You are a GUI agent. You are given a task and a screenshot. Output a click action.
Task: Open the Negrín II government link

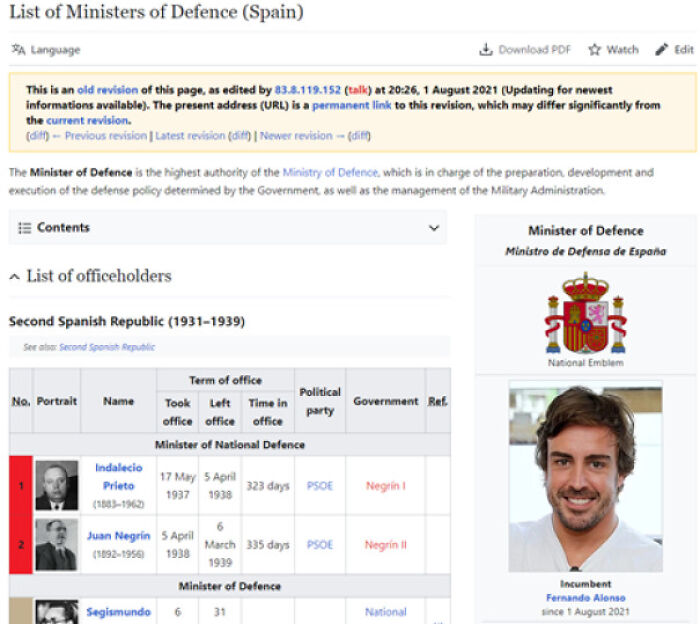tap(385, 545)
